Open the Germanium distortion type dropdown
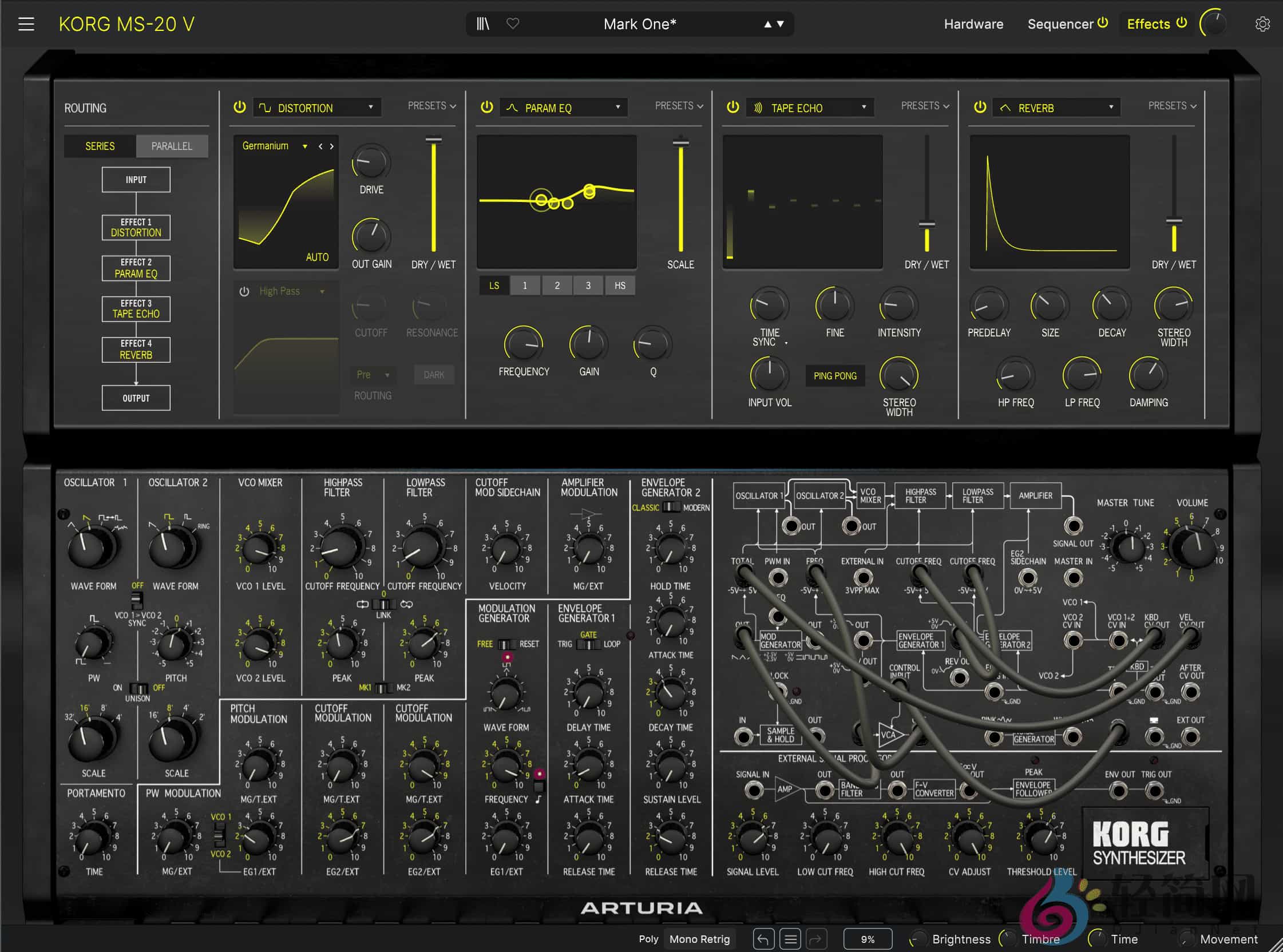Image resolution: width=1283 pixels, height=952 pixels. [x=274, y=146]
